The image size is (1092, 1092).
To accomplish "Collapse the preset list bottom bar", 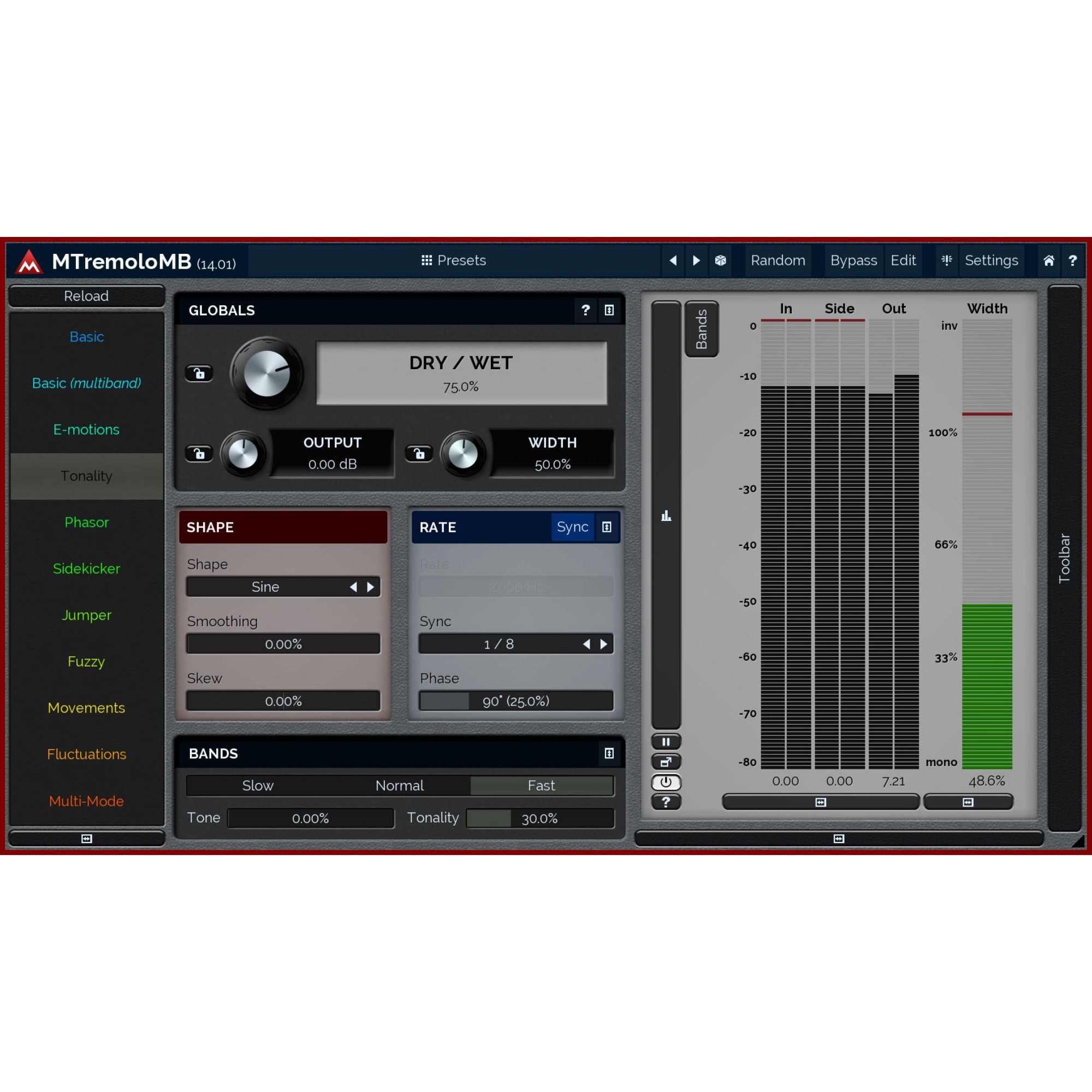I will tap(86, 839).
